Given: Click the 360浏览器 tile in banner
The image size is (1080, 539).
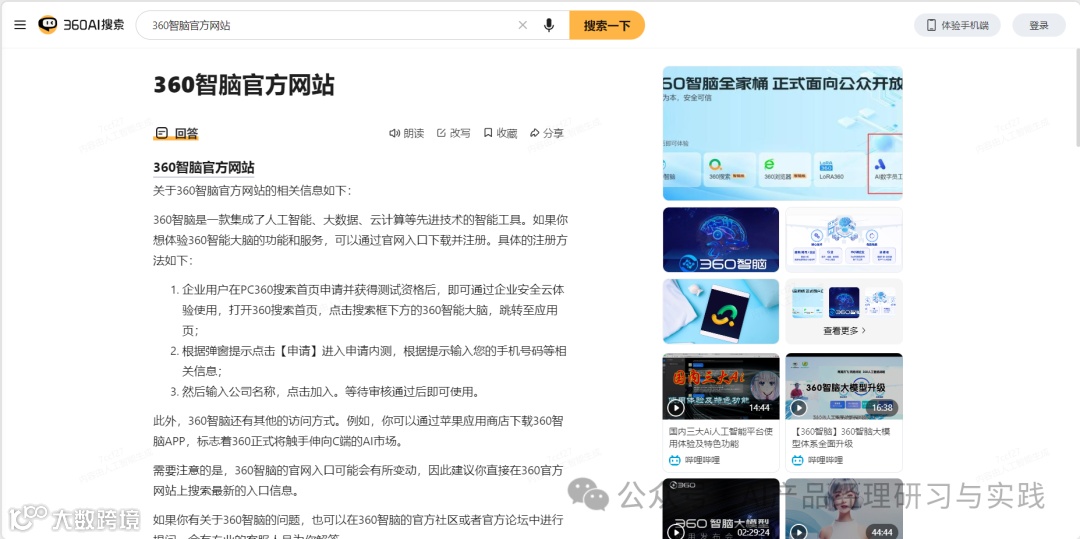Looking at the screenshot, I should pos(785,169).
